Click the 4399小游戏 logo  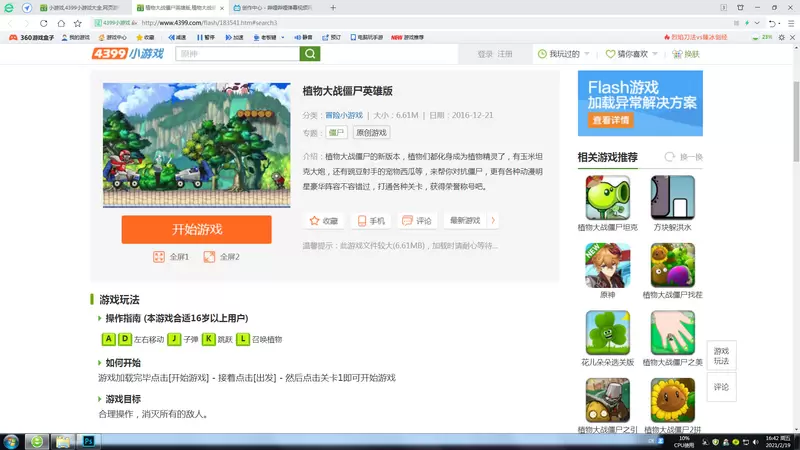tap(128, 54)
